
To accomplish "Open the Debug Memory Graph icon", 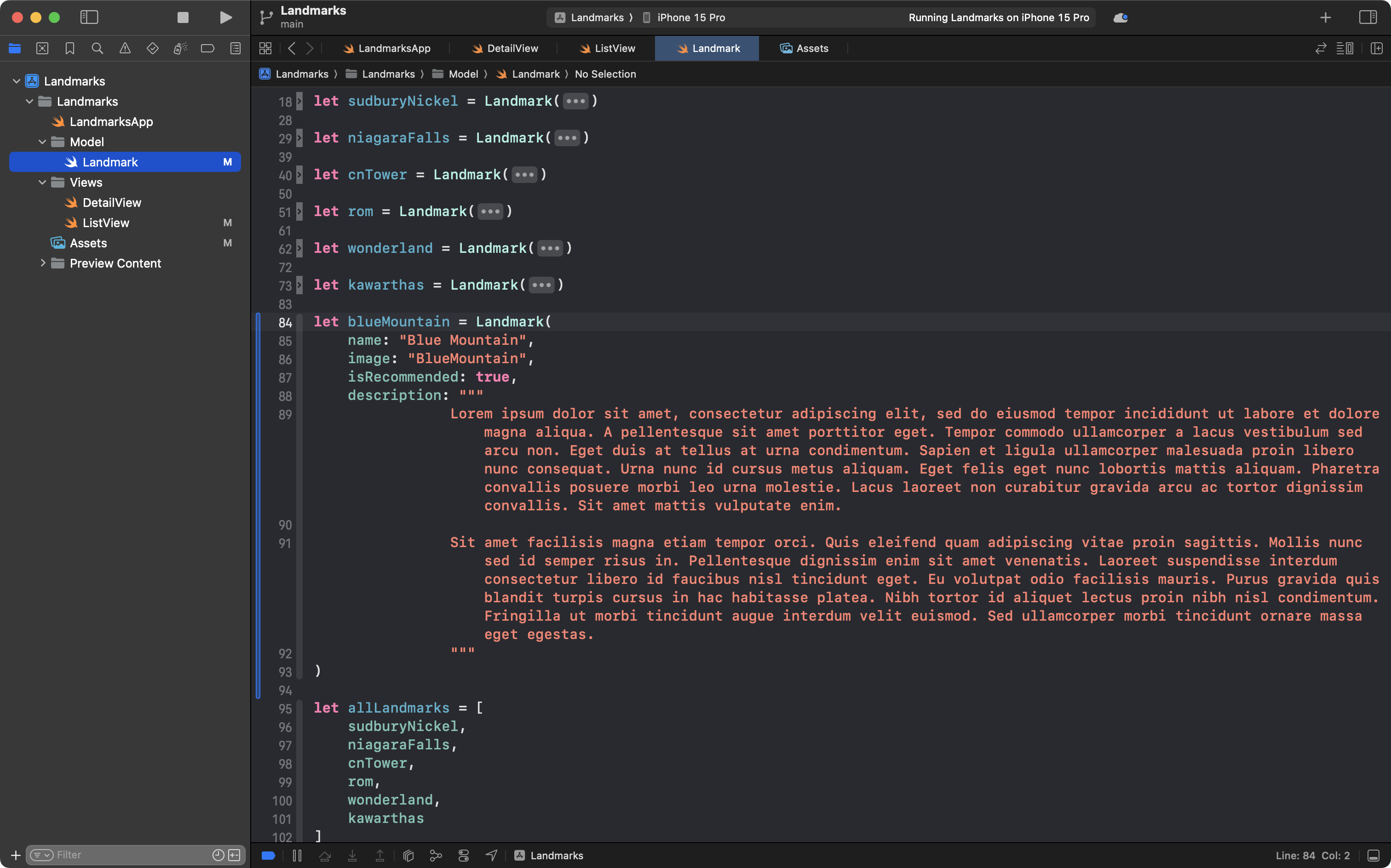I will pyautogui.click(x=435, y=855).
